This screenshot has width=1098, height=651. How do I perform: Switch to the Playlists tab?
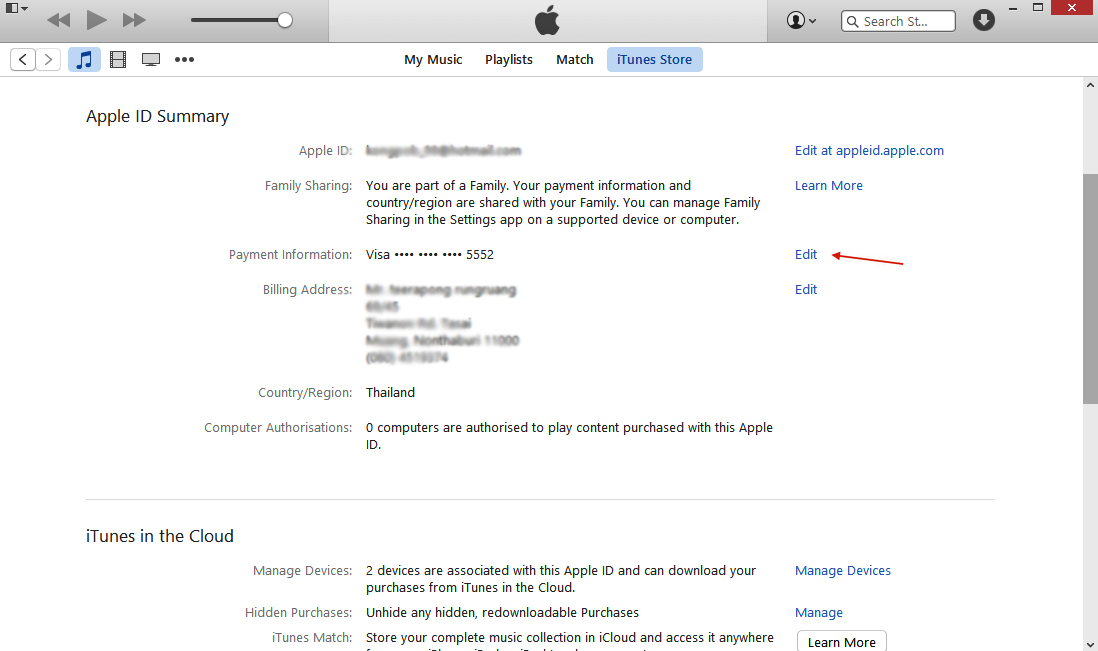coord(508,60)
